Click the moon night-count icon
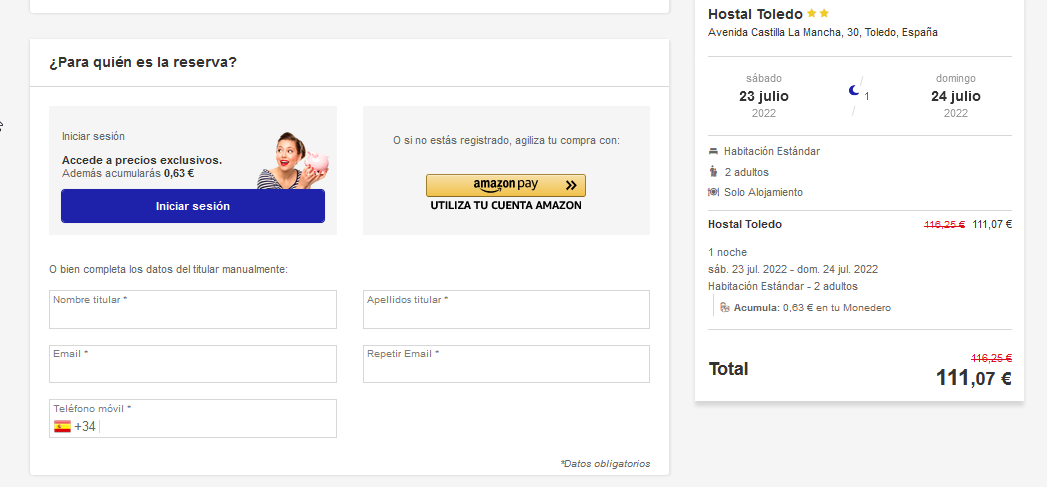The width and height of the screenshot is (1047, 487). coord(853,91)
